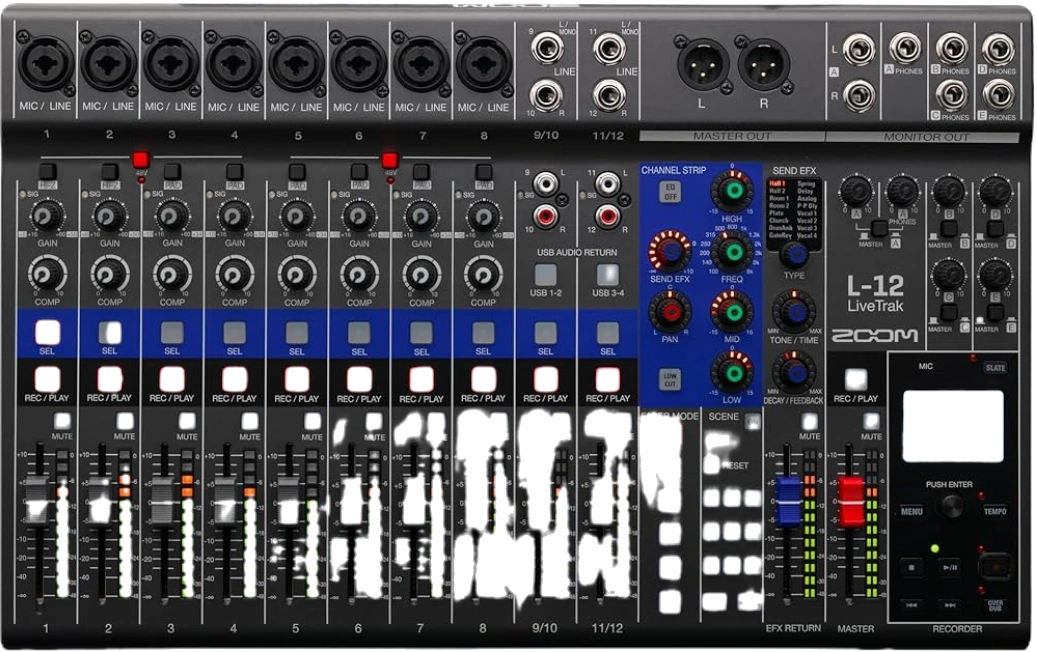Screen dimensions: 1037x652
Task: Click the Master Out L XLR connector
Action: point(702,67)
